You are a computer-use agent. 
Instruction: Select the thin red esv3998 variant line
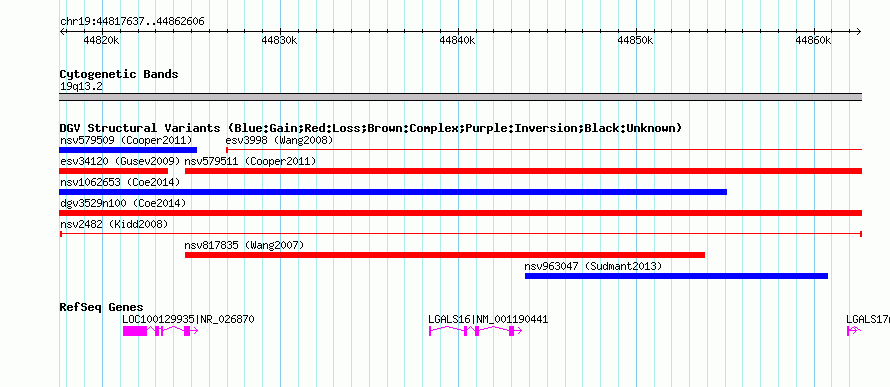544,150
